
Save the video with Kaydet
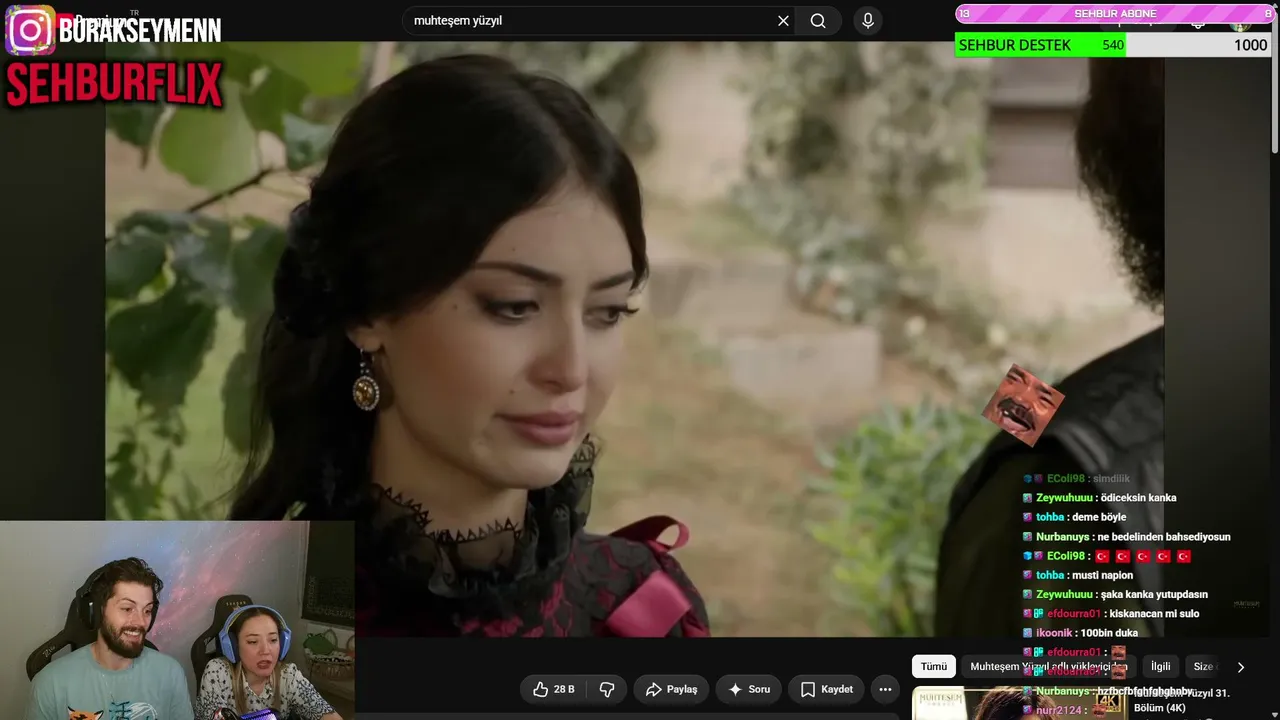click(x=827, y=689)
